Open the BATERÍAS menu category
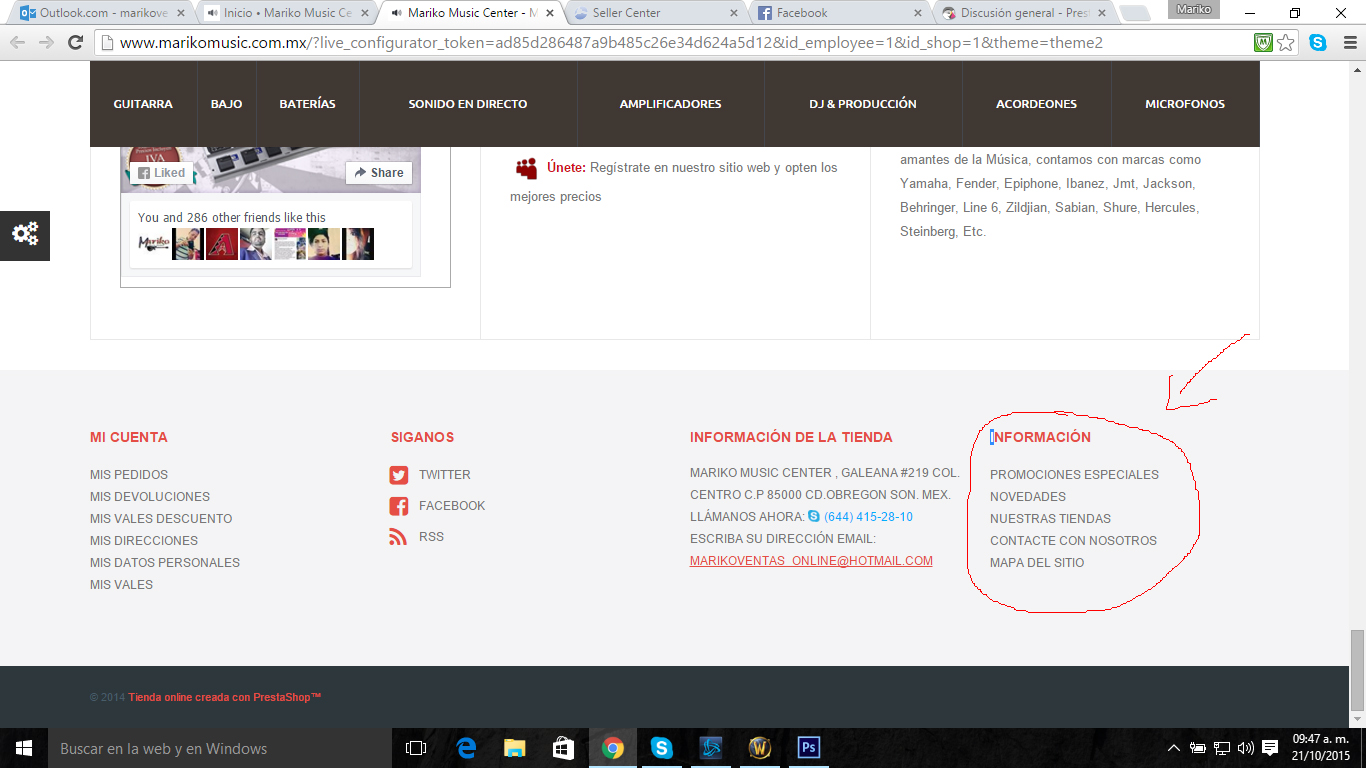This screenshot has height=768, width=1366. pos(308,104)
